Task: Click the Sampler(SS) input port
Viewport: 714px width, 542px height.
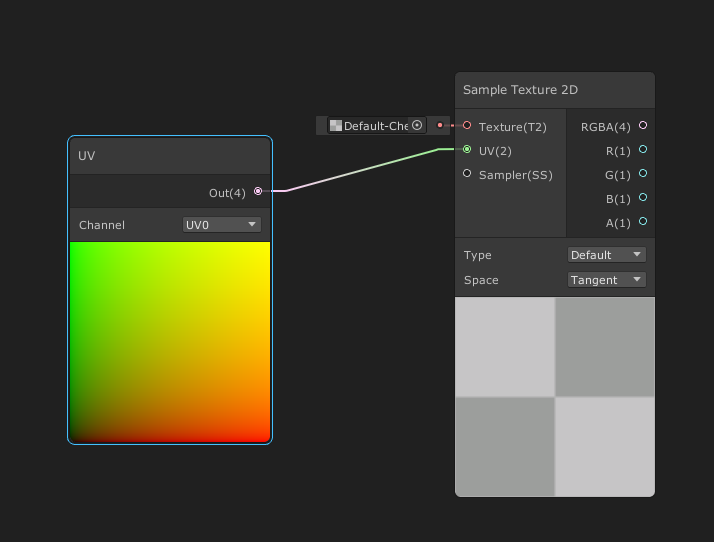Action: (x=467, y=174)
